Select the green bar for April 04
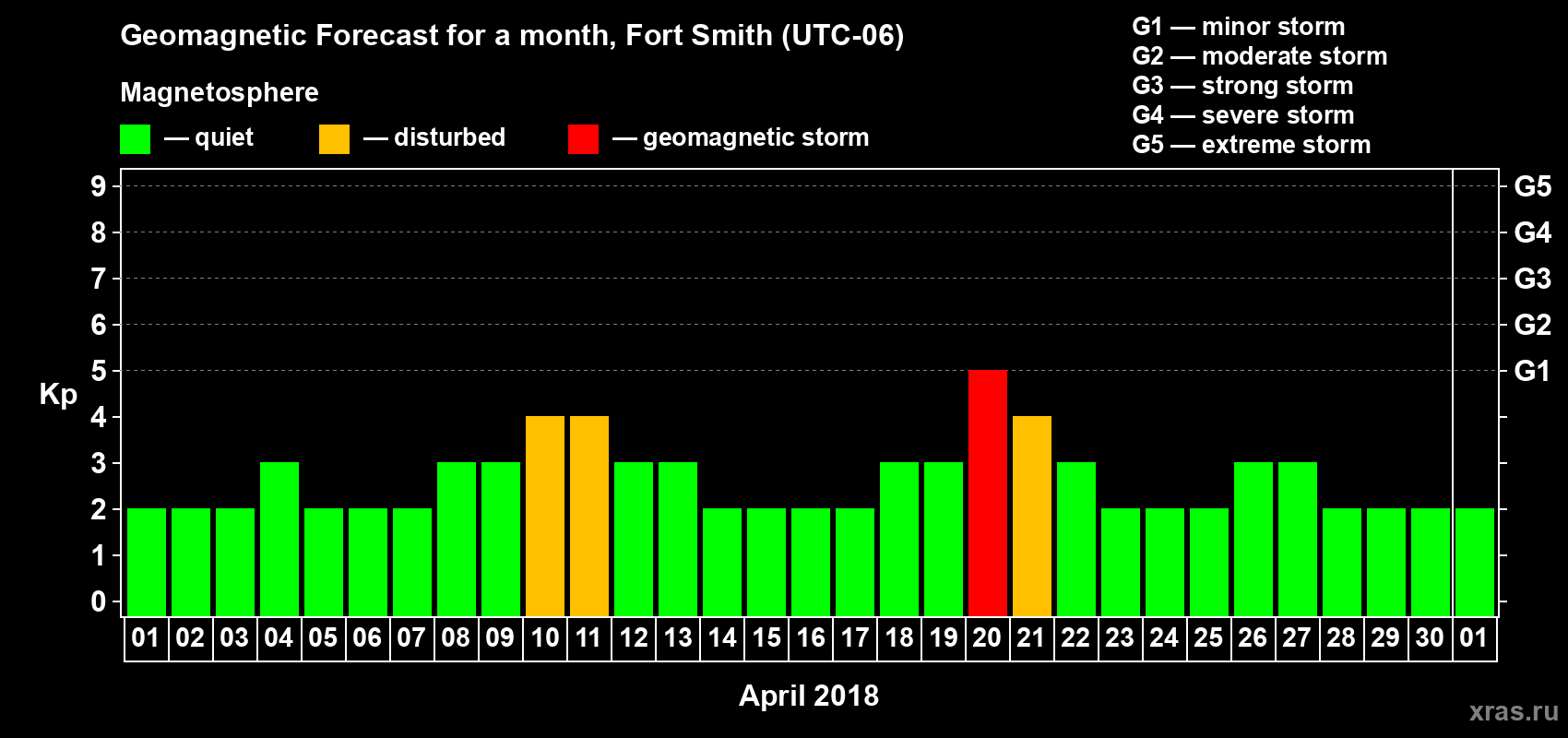The height and width of the screenshot is (738, 1568). tap(279, 540)
